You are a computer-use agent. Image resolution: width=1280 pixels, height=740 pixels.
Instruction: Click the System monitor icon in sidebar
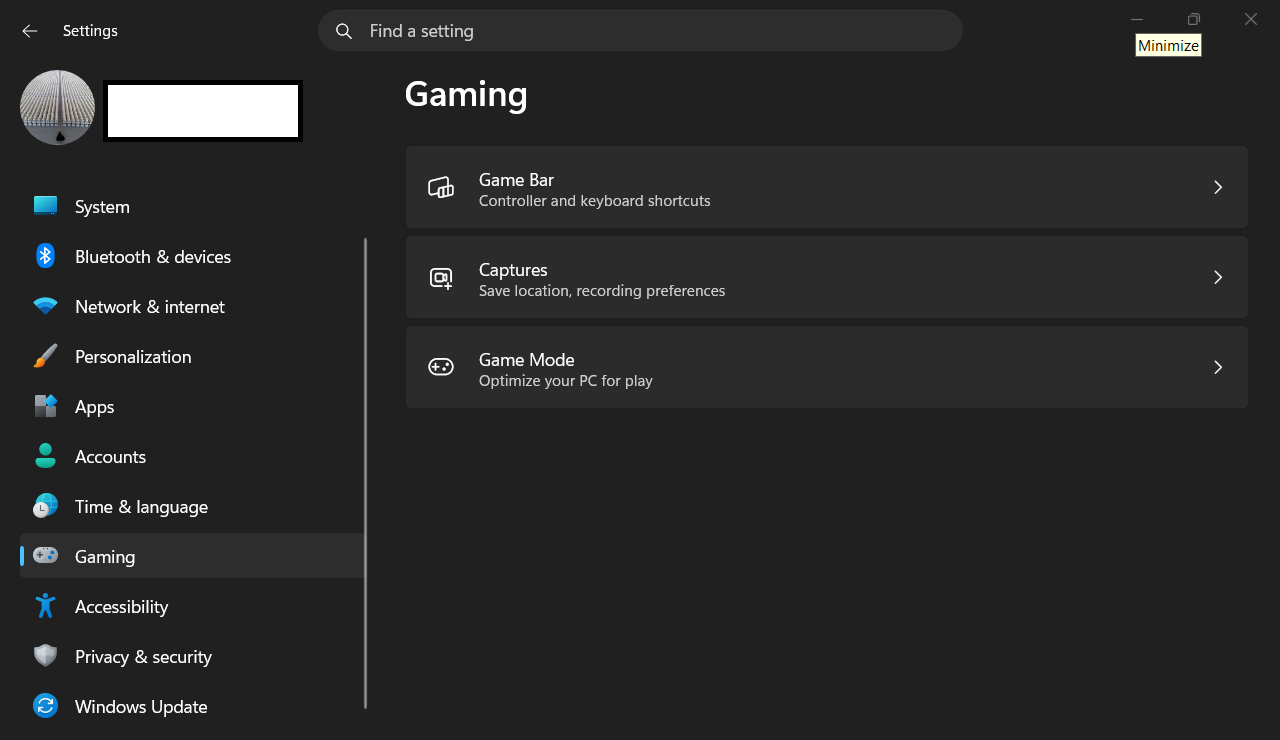pos(45,206)
